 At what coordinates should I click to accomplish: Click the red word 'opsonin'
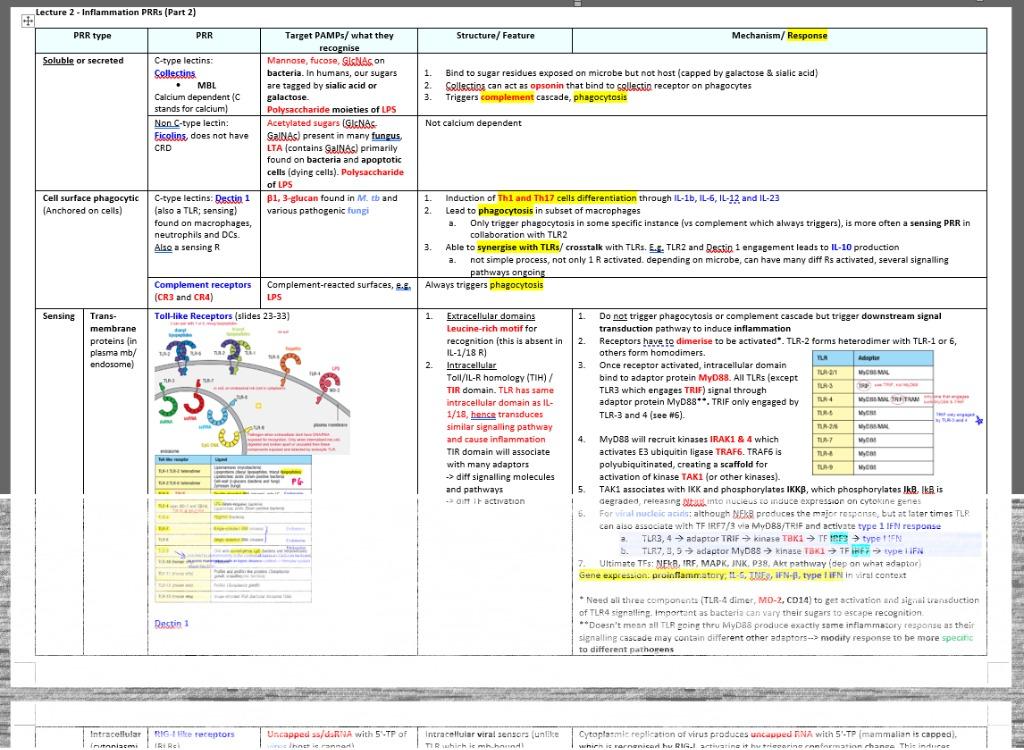pyautogui.click(x=547, y=86)
